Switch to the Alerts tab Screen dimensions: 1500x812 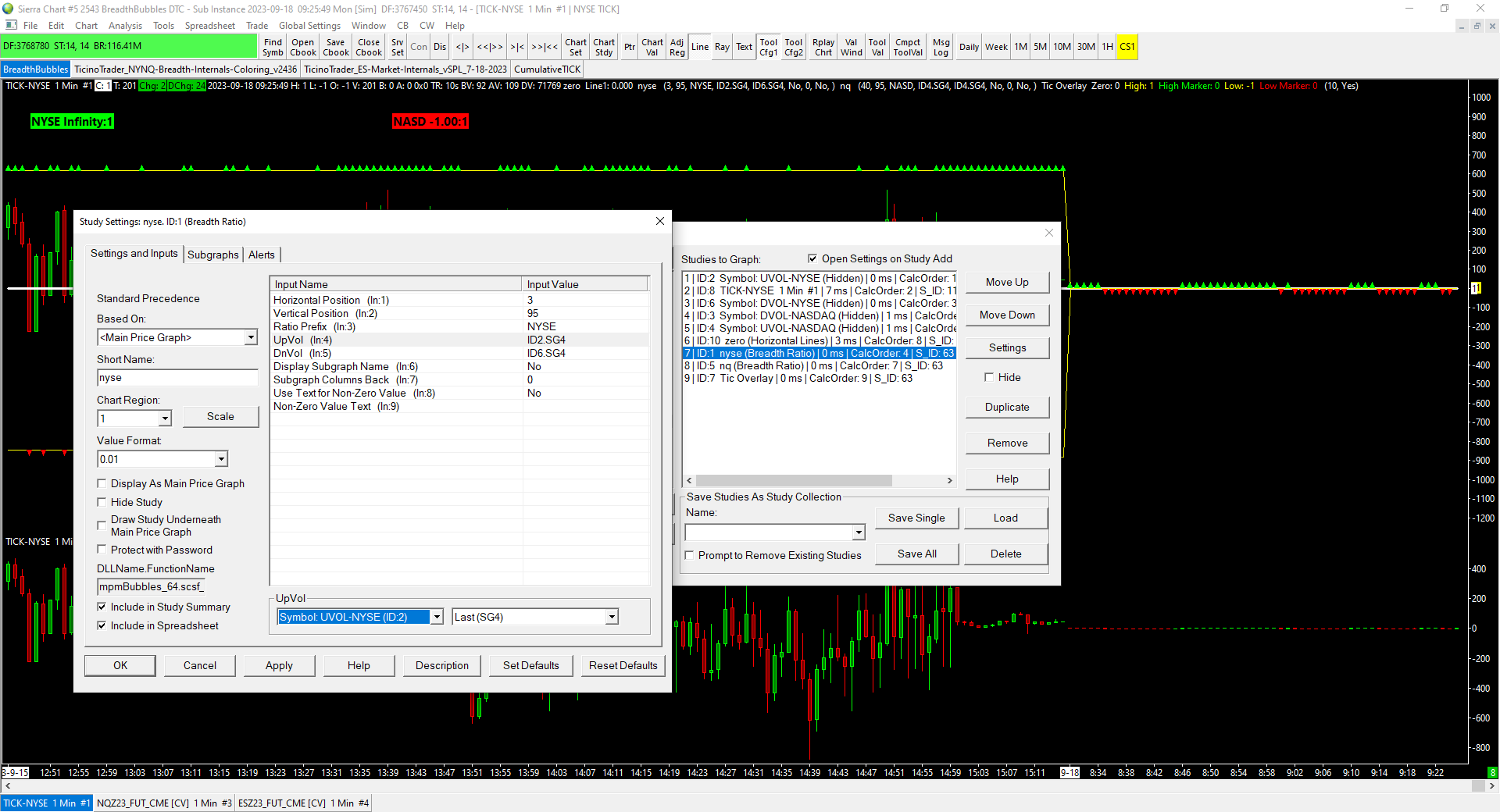[x=262, y=255]
